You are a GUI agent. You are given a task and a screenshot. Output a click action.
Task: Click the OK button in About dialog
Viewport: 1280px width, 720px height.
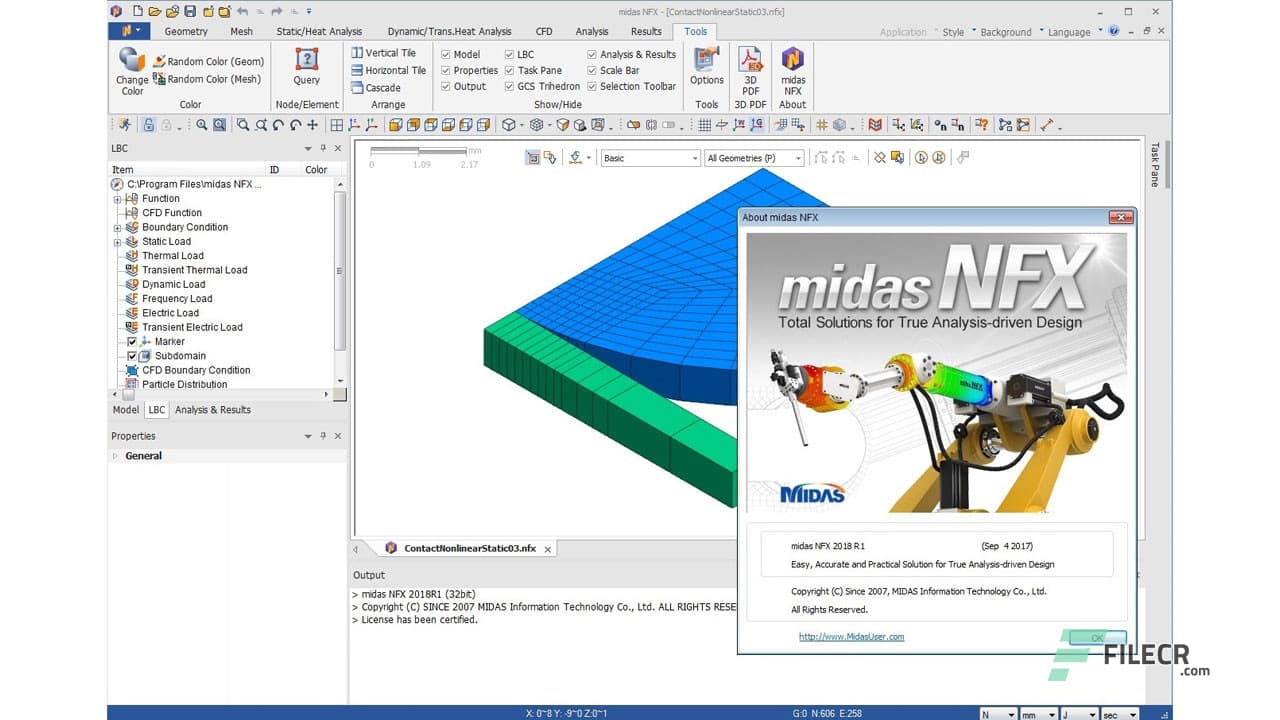(1096, 637)
